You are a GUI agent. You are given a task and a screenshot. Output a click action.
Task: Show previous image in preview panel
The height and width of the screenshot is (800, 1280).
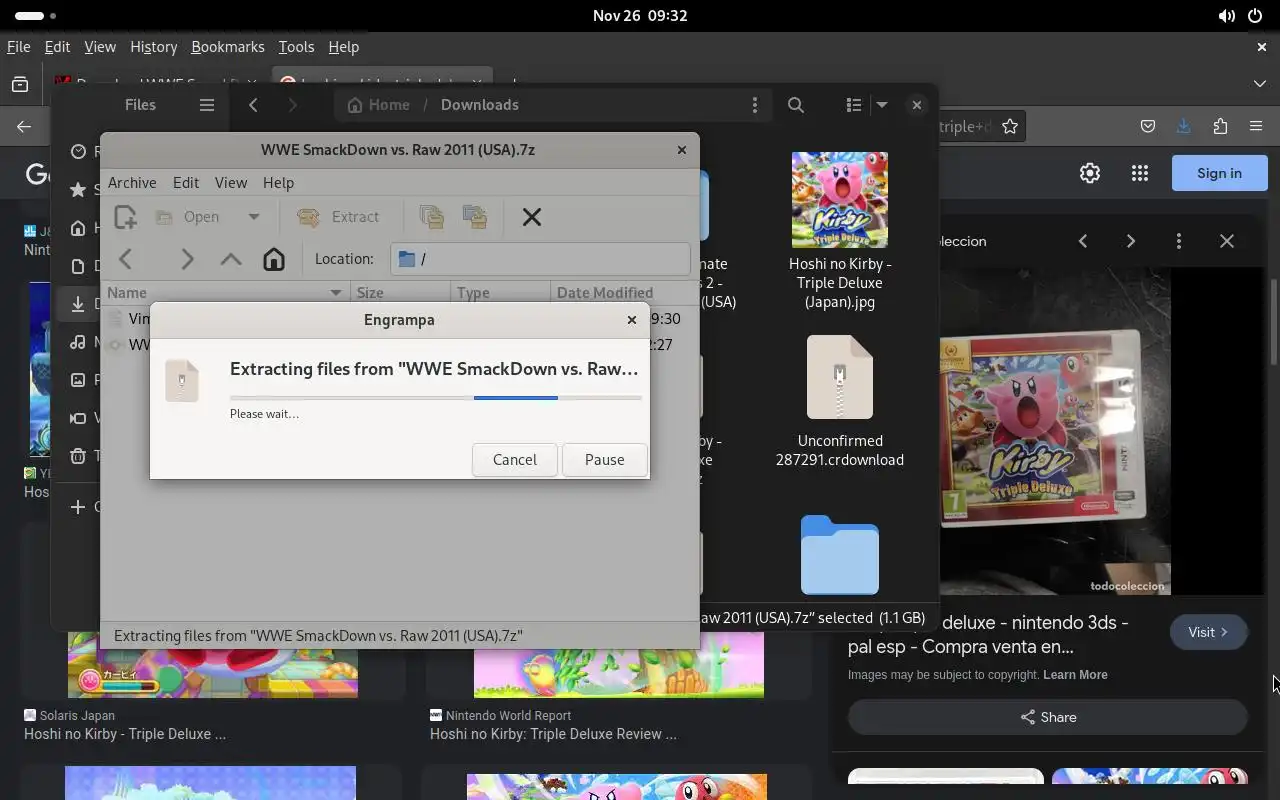(1083, 241)
